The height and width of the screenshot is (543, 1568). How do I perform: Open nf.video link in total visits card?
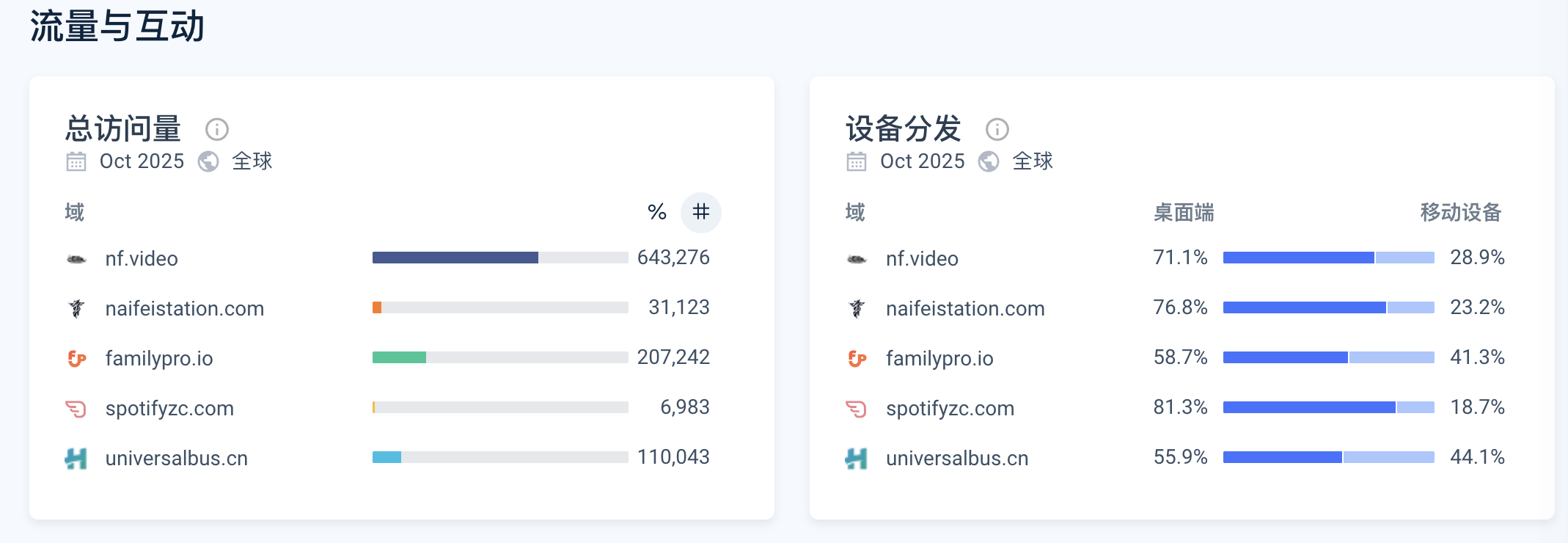click(142, 258)
